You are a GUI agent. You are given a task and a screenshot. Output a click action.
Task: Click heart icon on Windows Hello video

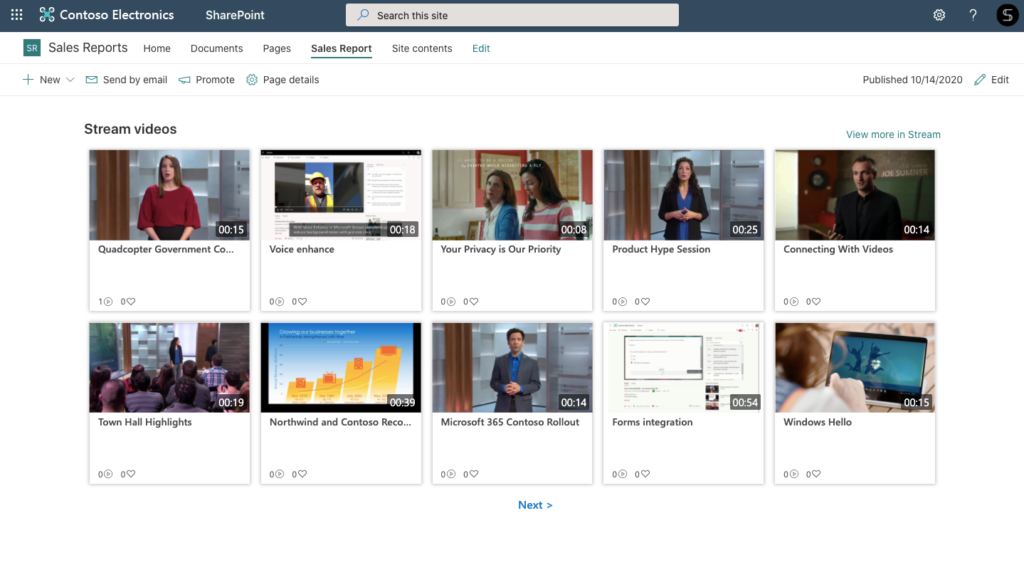(816, 474)
